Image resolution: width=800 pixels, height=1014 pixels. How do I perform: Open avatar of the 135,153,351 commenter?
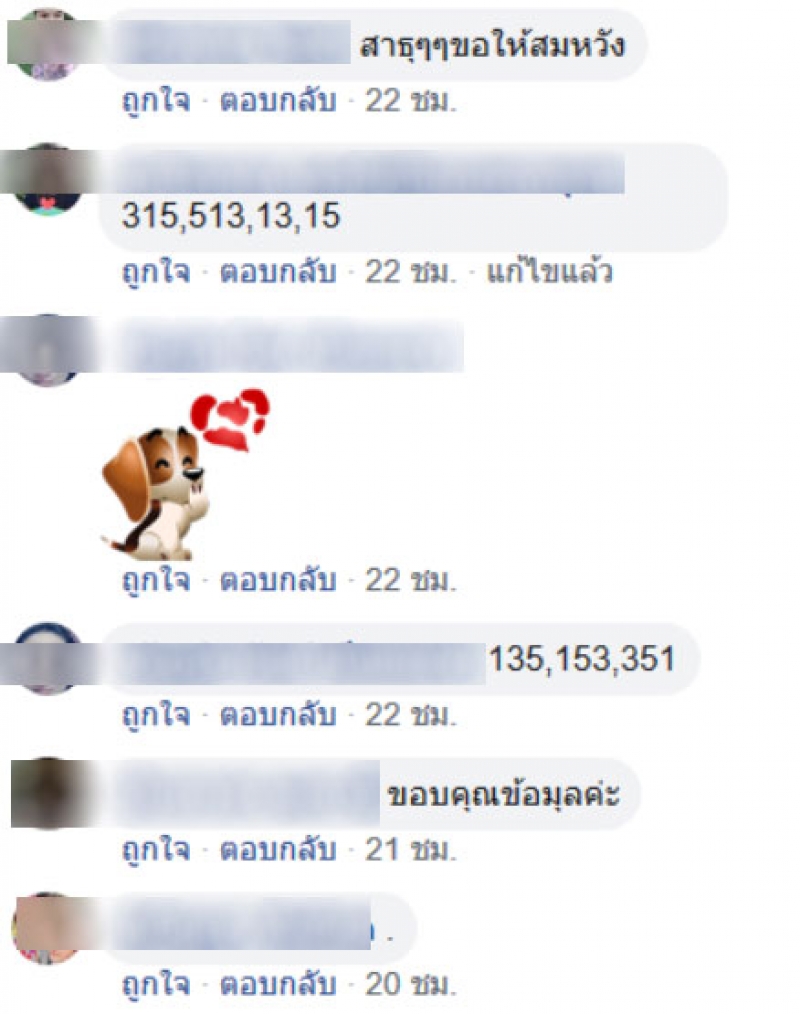[x=47, y=658]
